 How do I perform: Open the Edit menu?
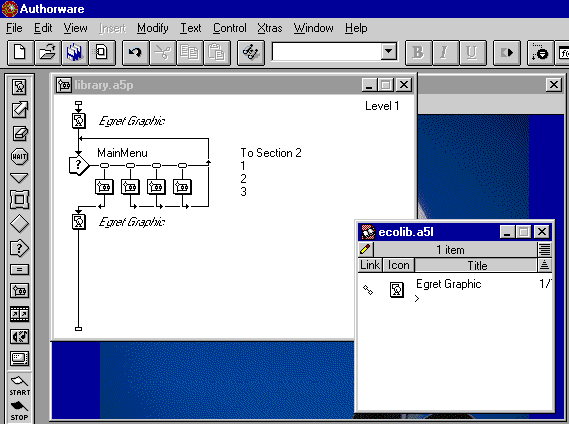pos(43,28)
